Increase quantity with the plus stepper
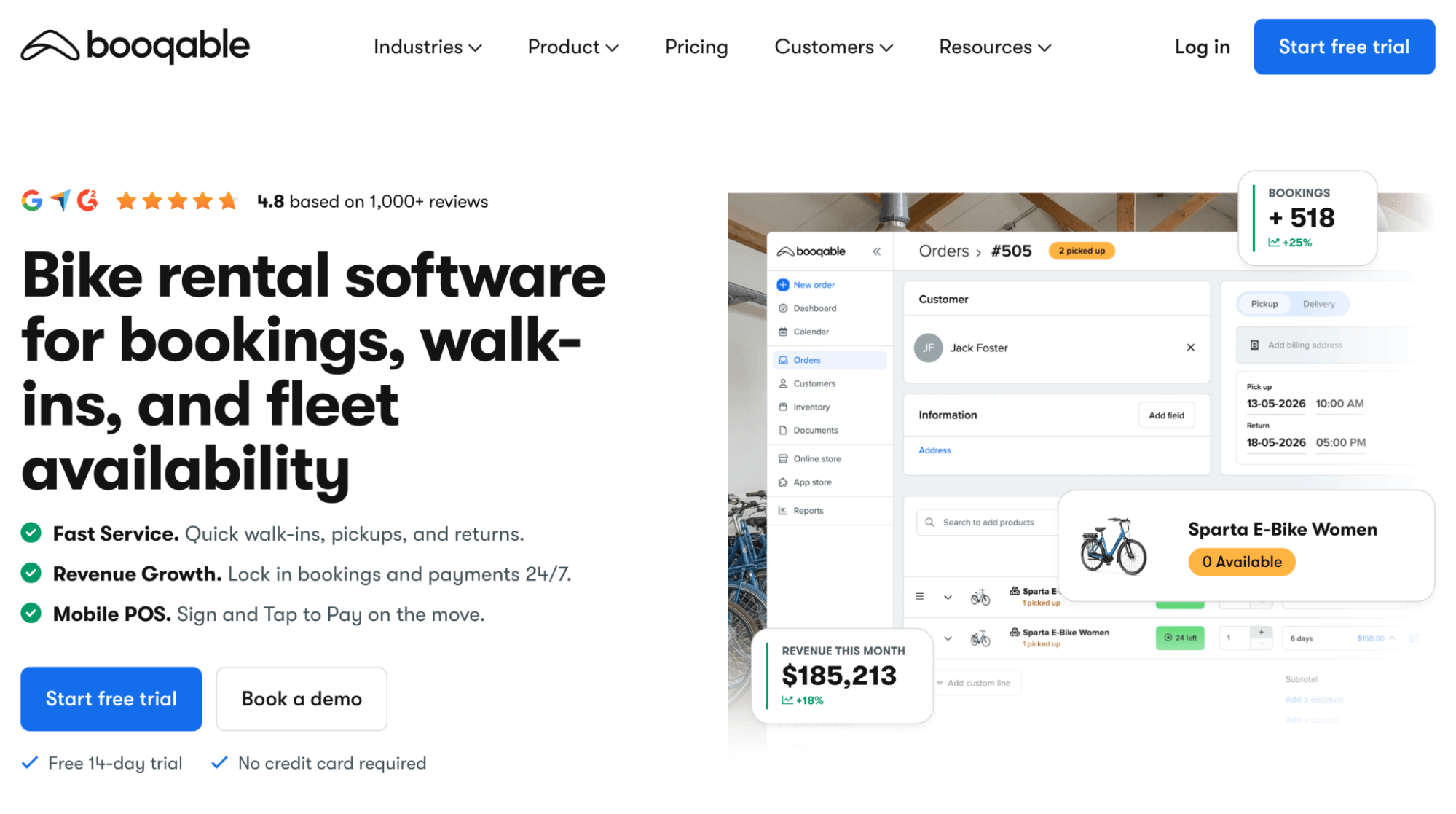Screen dimensions: 1456x814 pos(1262,632)
